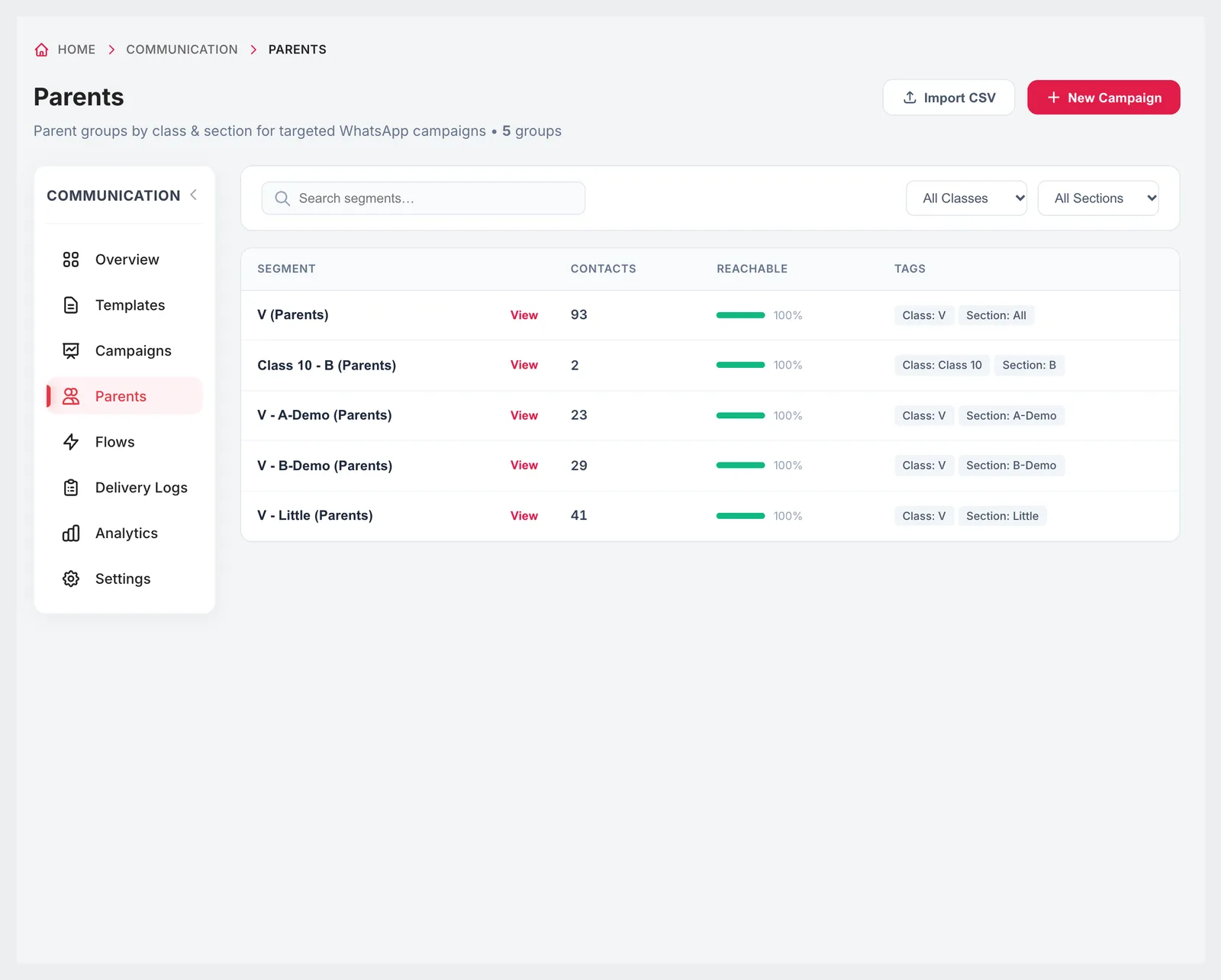Open the All Classes dropdown

pos(966,198)
